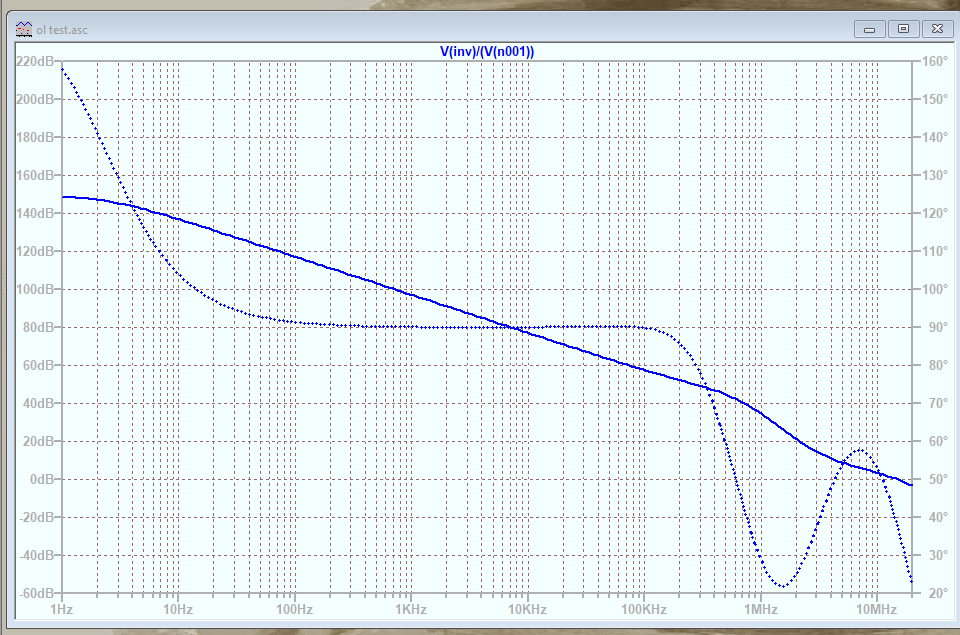Click the 20dB magnitude axis label
Viewport: 960px width, 635px height.
(x=39, y=441)
